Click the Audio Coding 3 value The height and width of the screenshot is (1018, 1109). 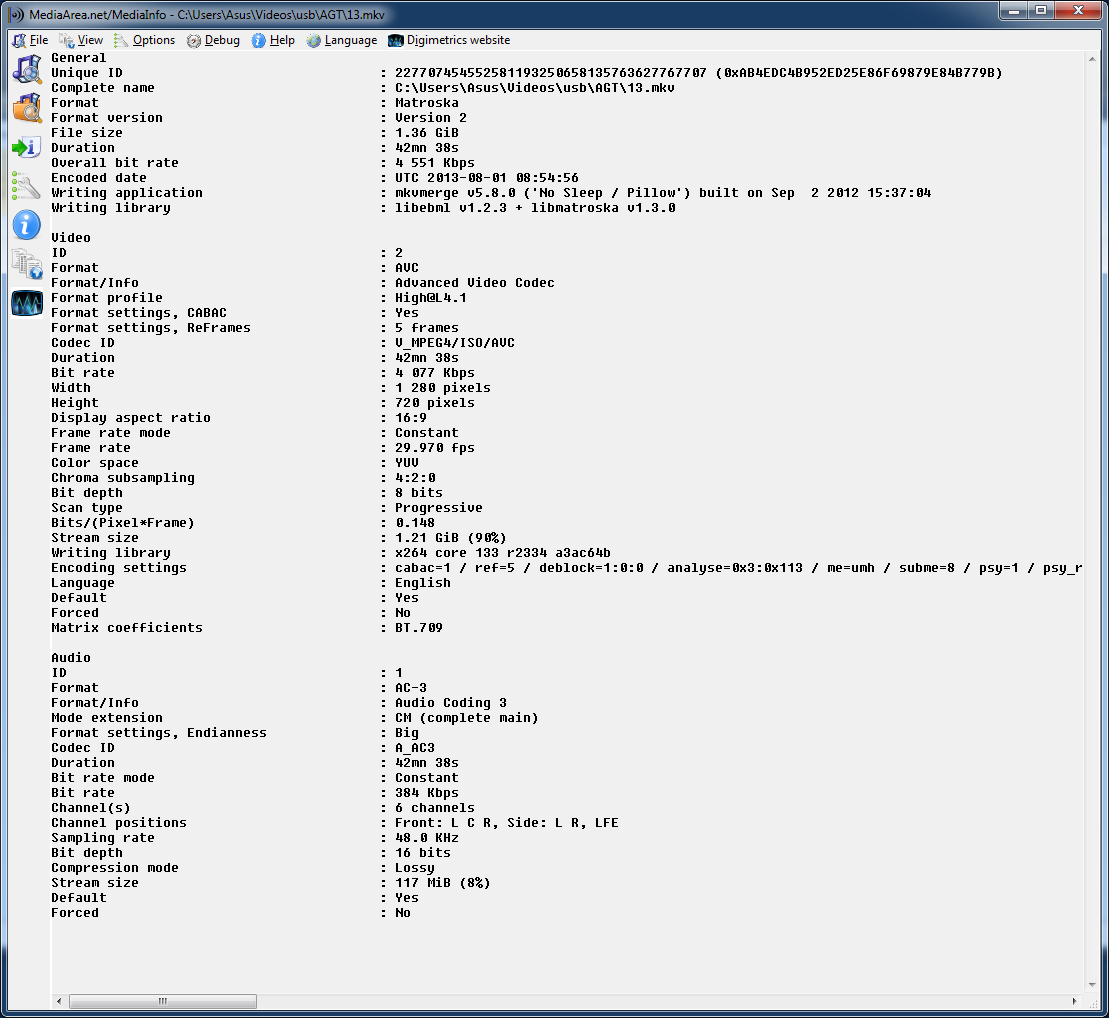pyautogui.click(x=451, y=703)
